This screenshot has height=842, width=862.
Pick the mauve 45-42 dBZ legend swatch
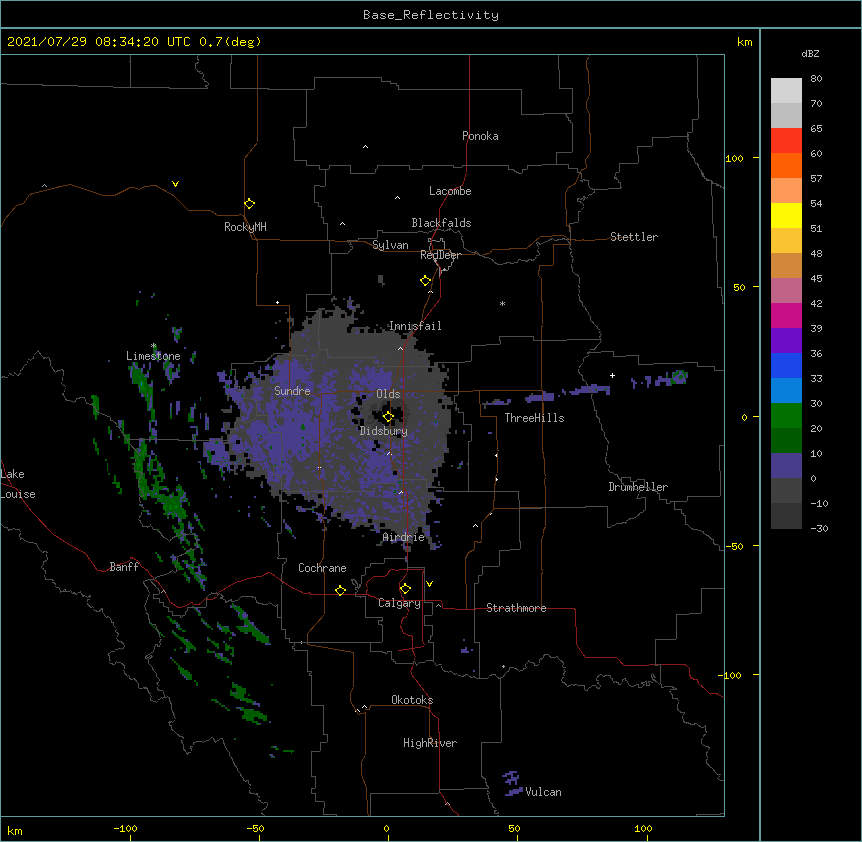click(786, 290)
